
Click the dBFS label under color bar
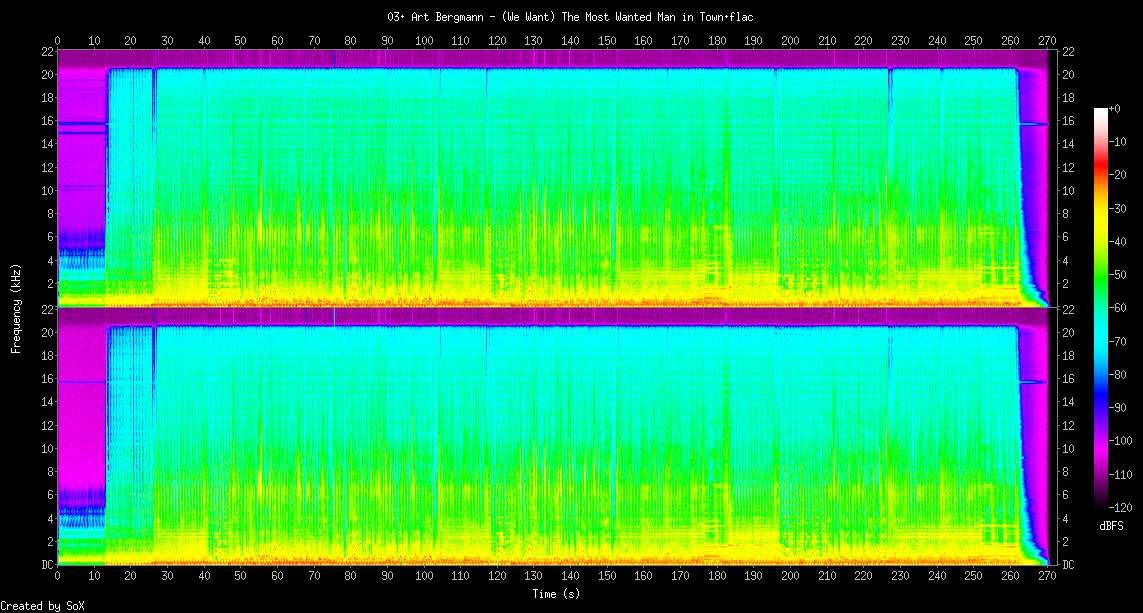tap(1112, 526)
